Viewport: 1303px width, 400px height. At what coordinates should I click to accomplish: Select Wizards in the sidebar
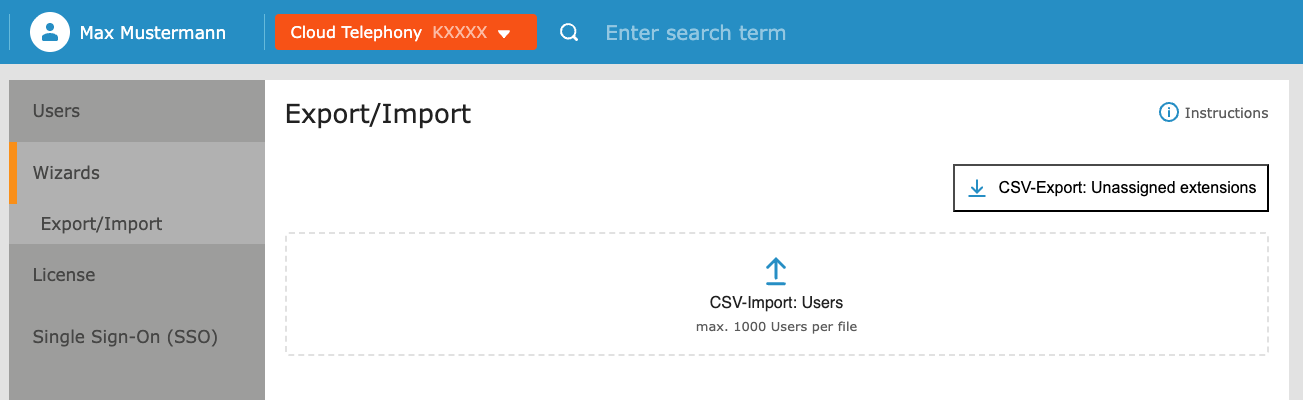pyautogui.click(x=137, y=173)
